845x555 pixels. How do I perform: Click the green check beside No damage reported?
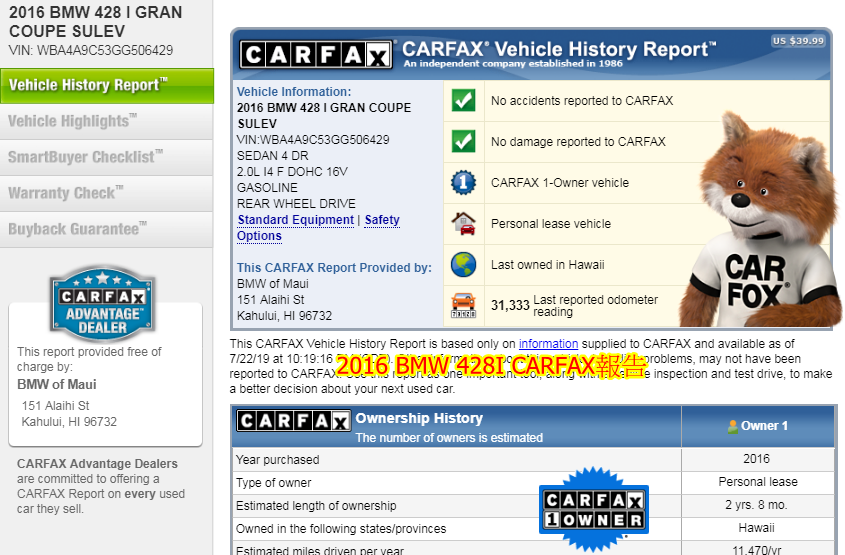(463, 142)
